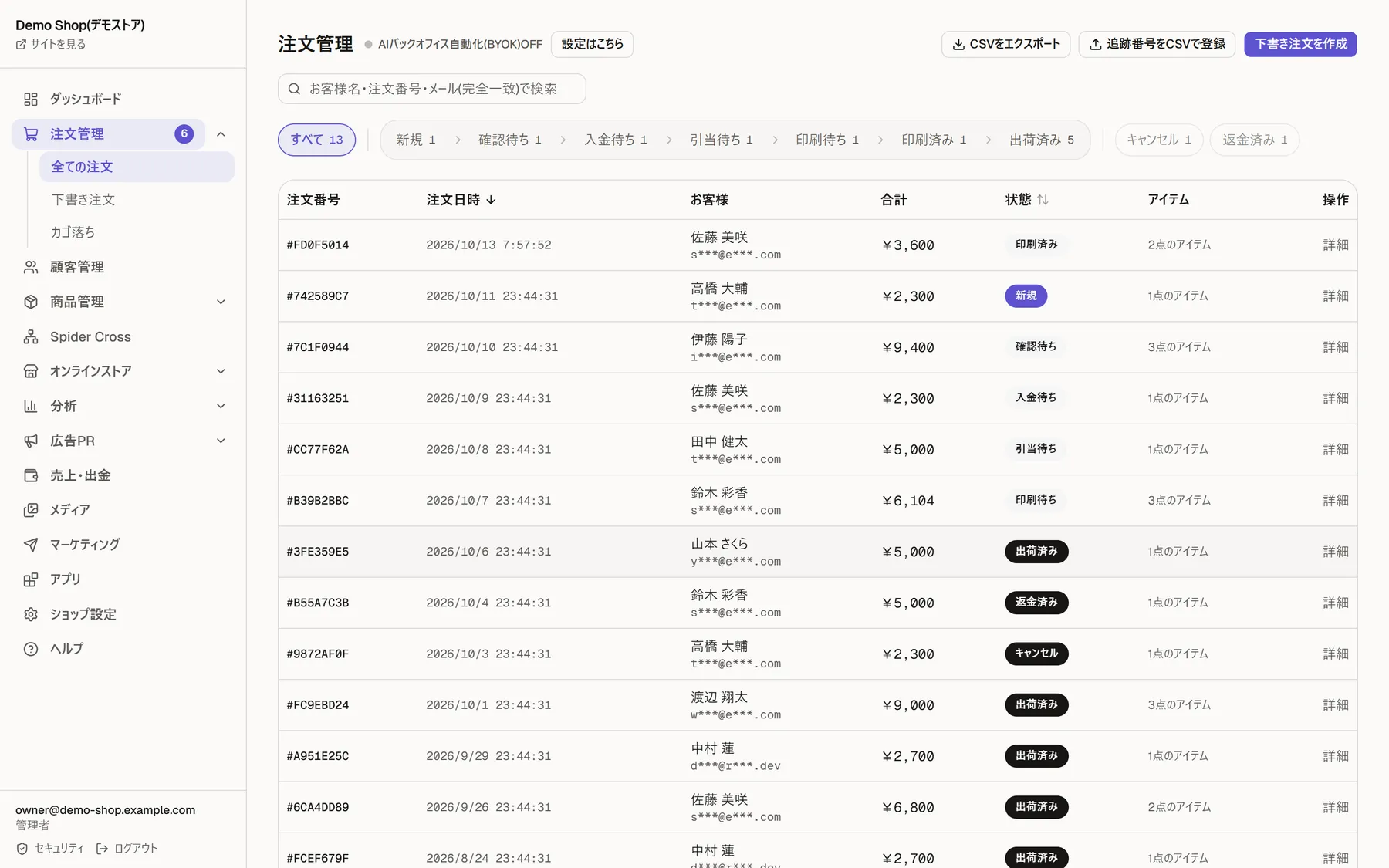This screenshot has width=1389, height=868.
Task: Click the download icon on CSVをエクスポート
Action: pyautogui.click(x=958, y=44)
